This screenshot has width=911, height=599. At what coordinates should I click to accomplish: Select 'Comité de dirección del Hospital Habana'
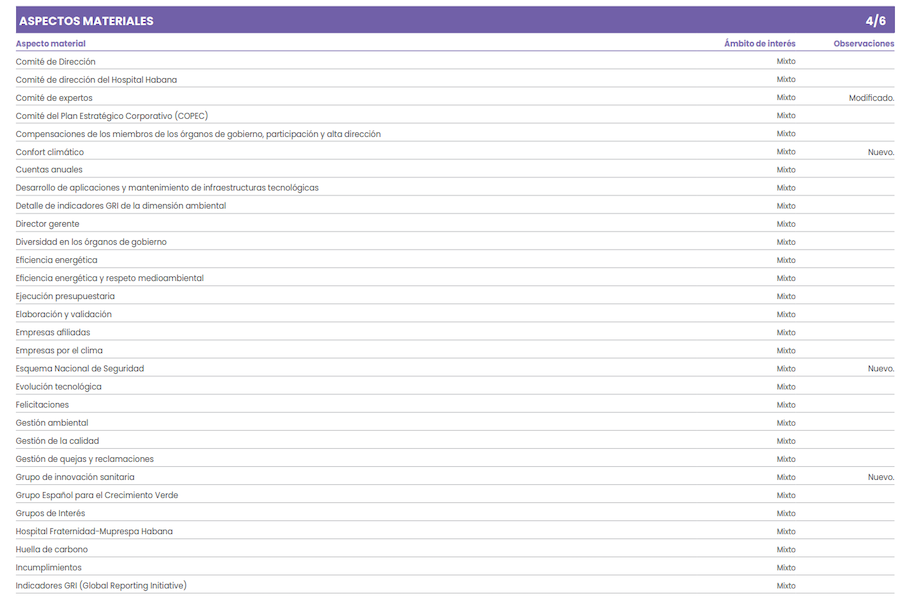pyautogui.click(x=96, y=80)
